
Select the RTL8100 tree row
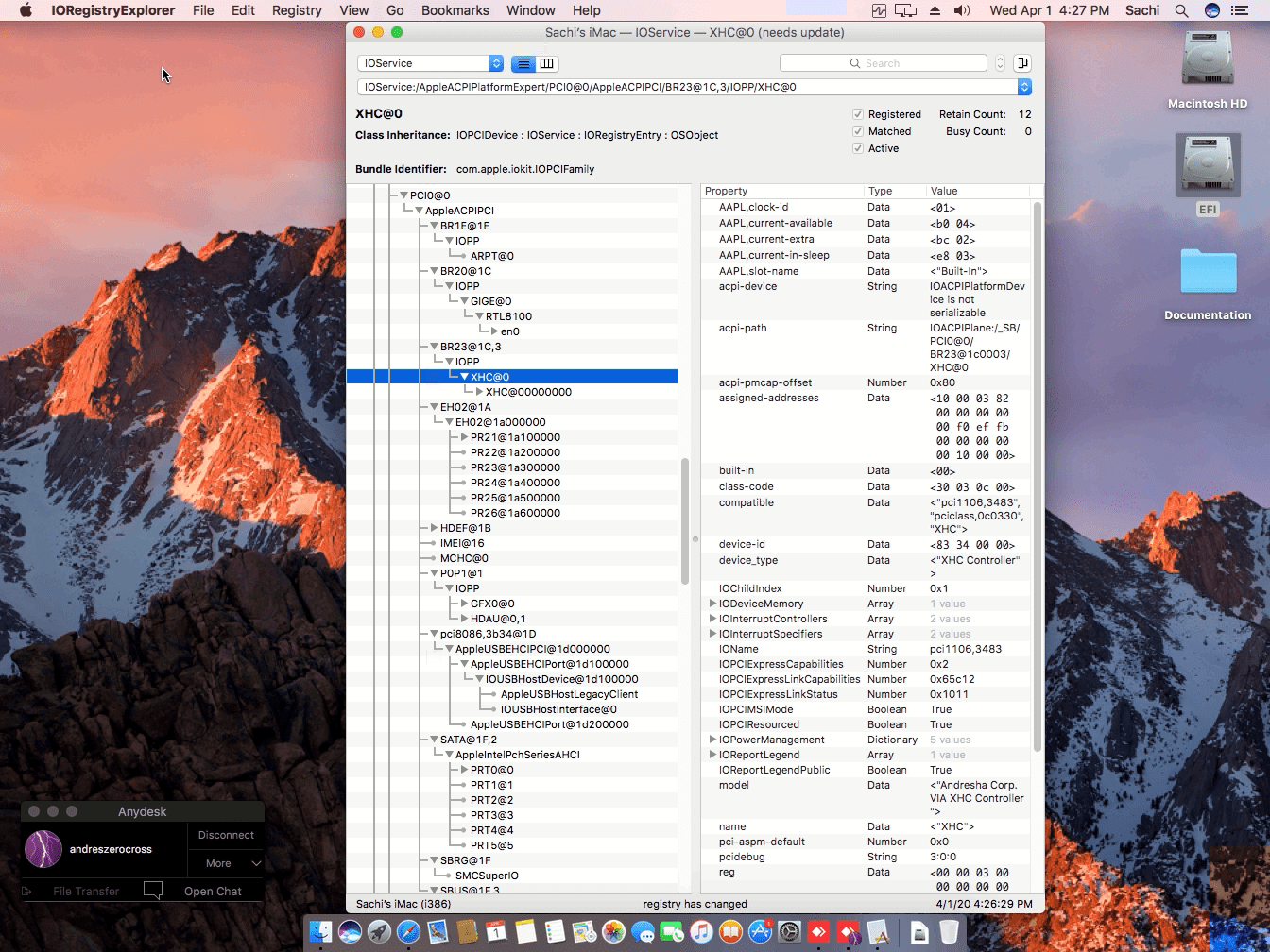coord(512,316)
